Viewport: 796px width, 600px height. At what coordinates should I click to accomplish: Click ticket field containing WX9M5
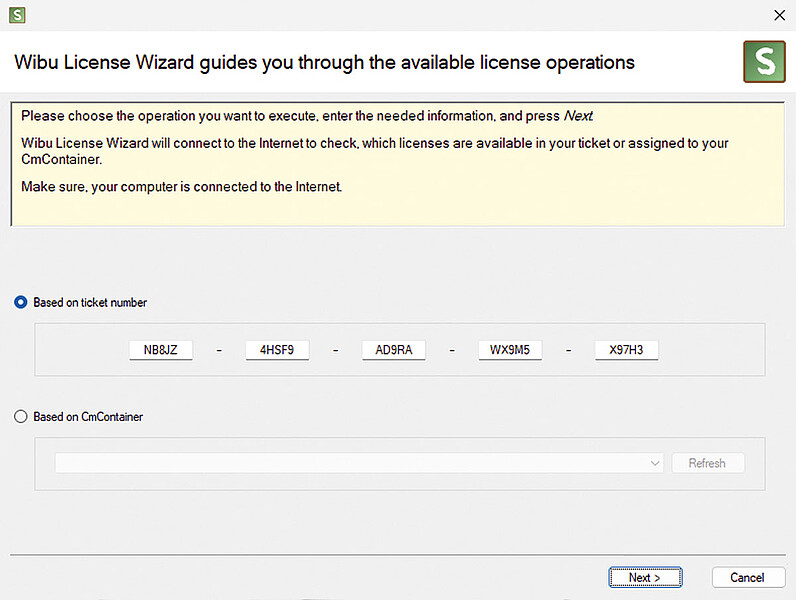pos(510,350)
